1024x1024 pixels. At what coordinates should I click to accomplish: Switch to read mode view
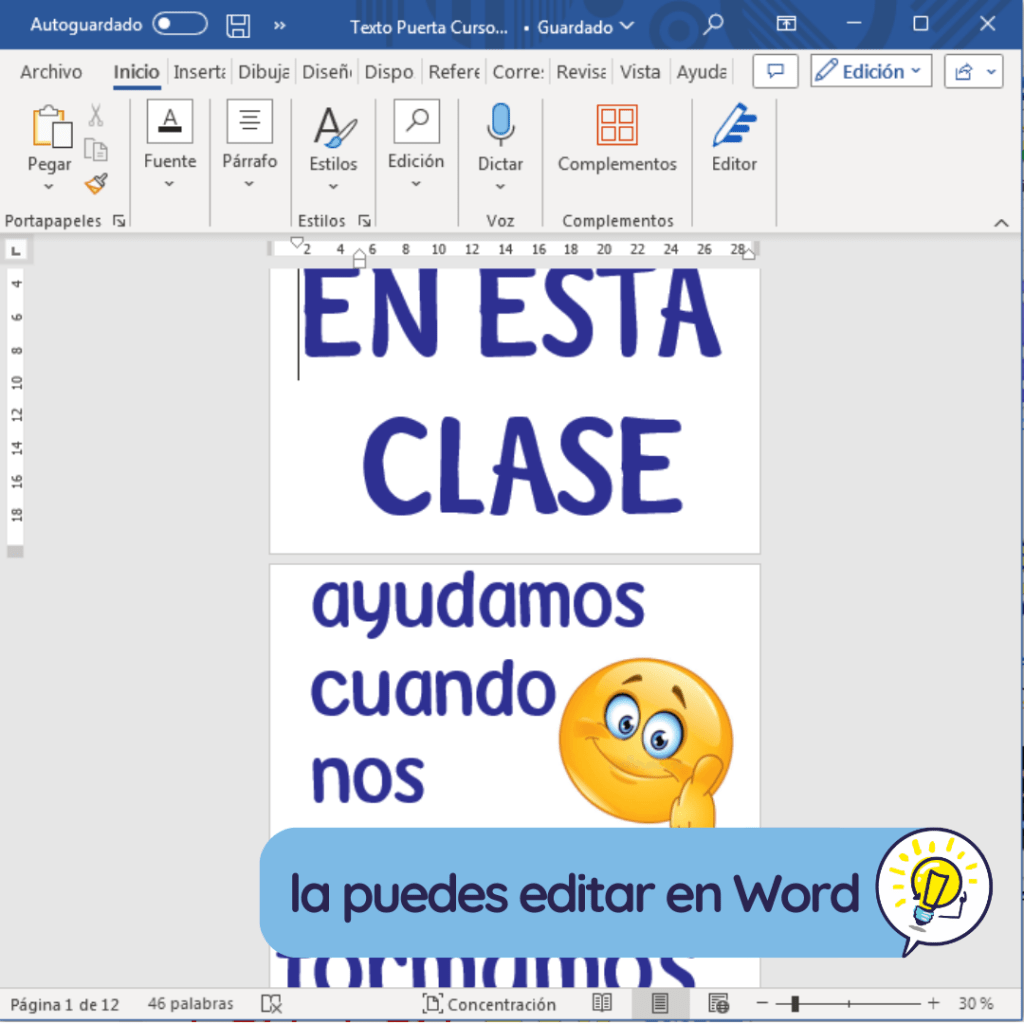[602, 1003]
